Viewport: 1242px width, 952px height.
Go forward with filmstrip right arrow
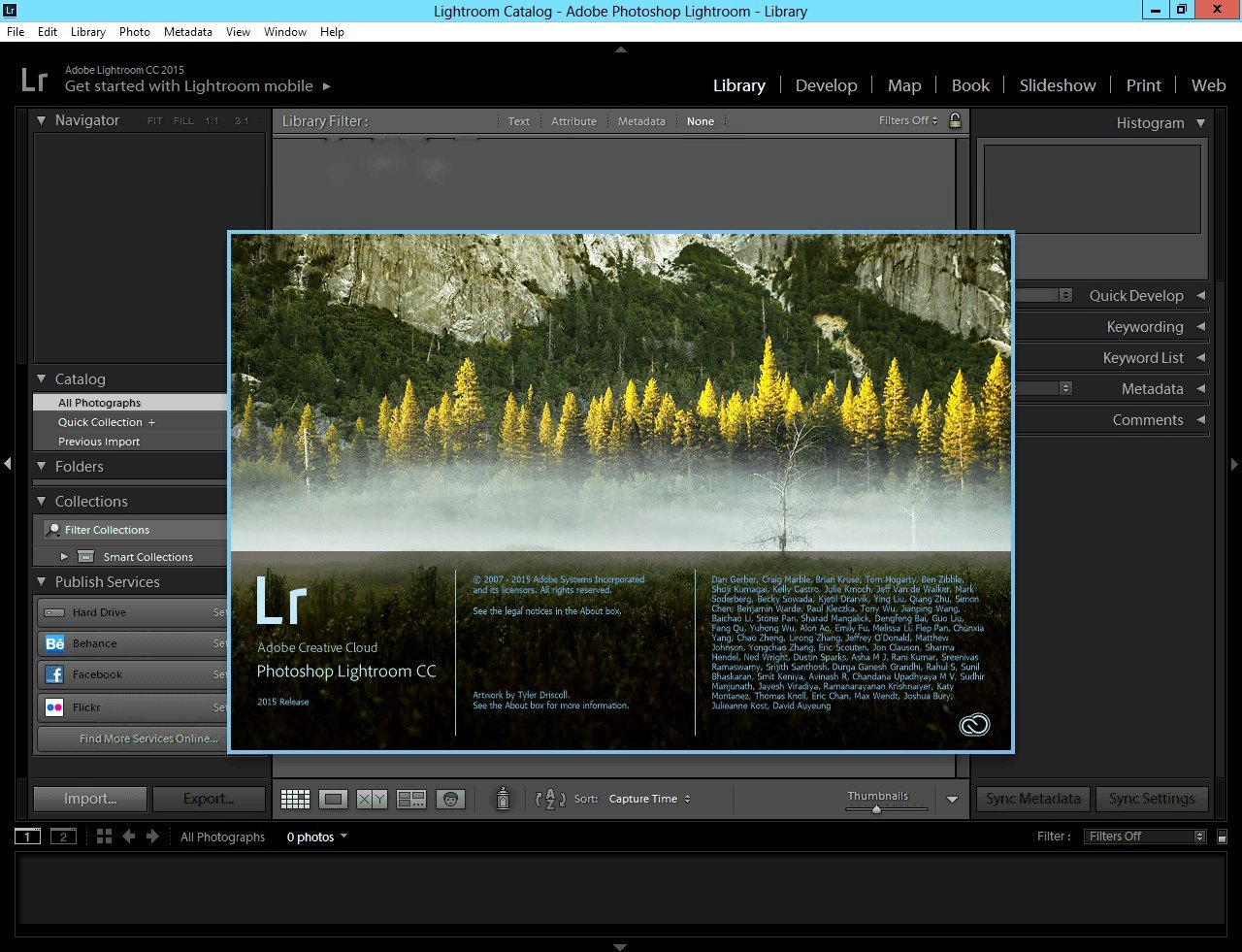click(x=152, y=836)
